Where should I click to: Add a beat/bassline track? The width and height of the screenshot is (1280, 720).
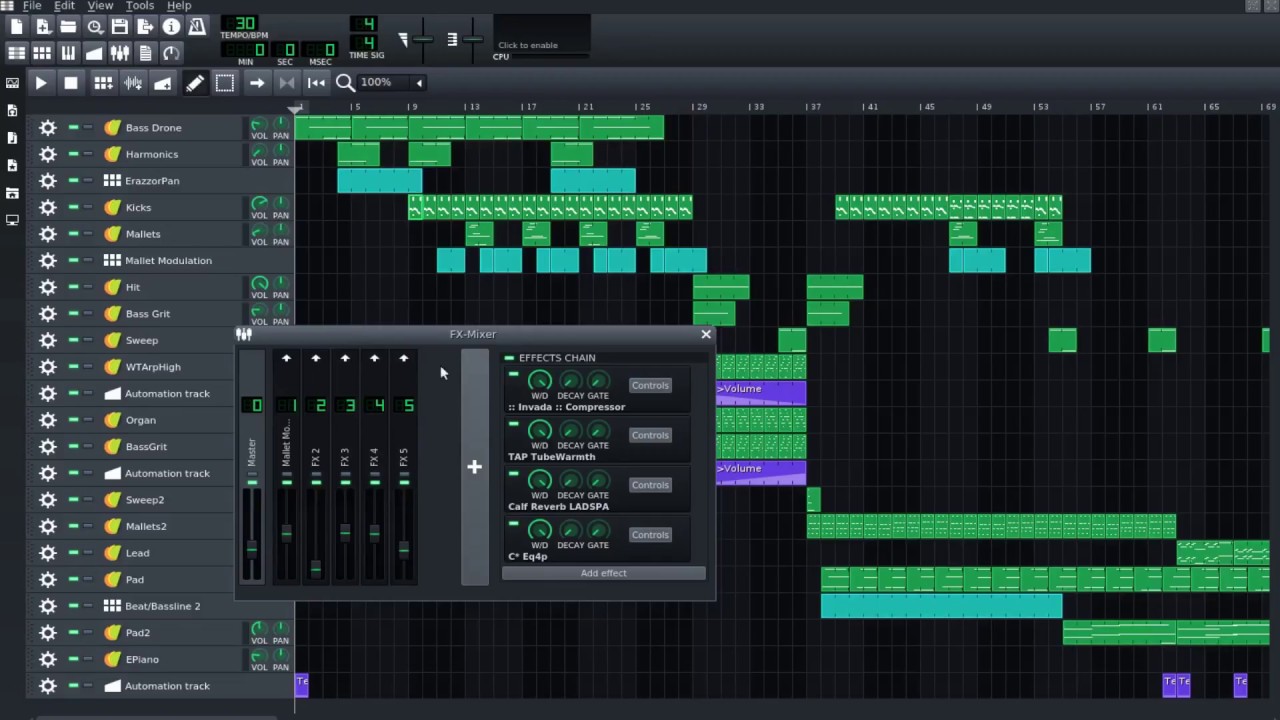click(103, 83)
